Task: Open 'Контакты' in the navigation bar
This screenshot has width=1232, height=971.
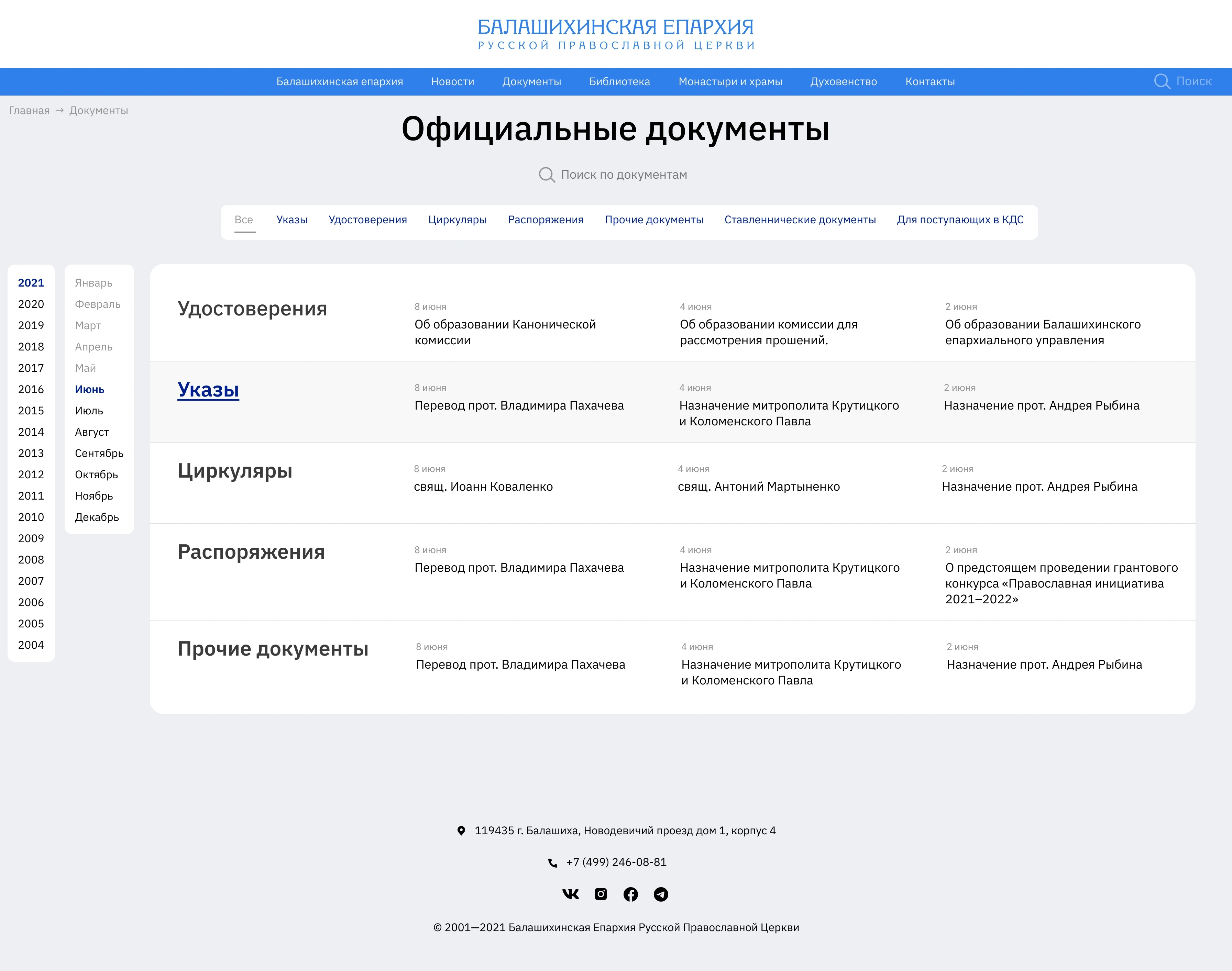Action: point(930,81)
